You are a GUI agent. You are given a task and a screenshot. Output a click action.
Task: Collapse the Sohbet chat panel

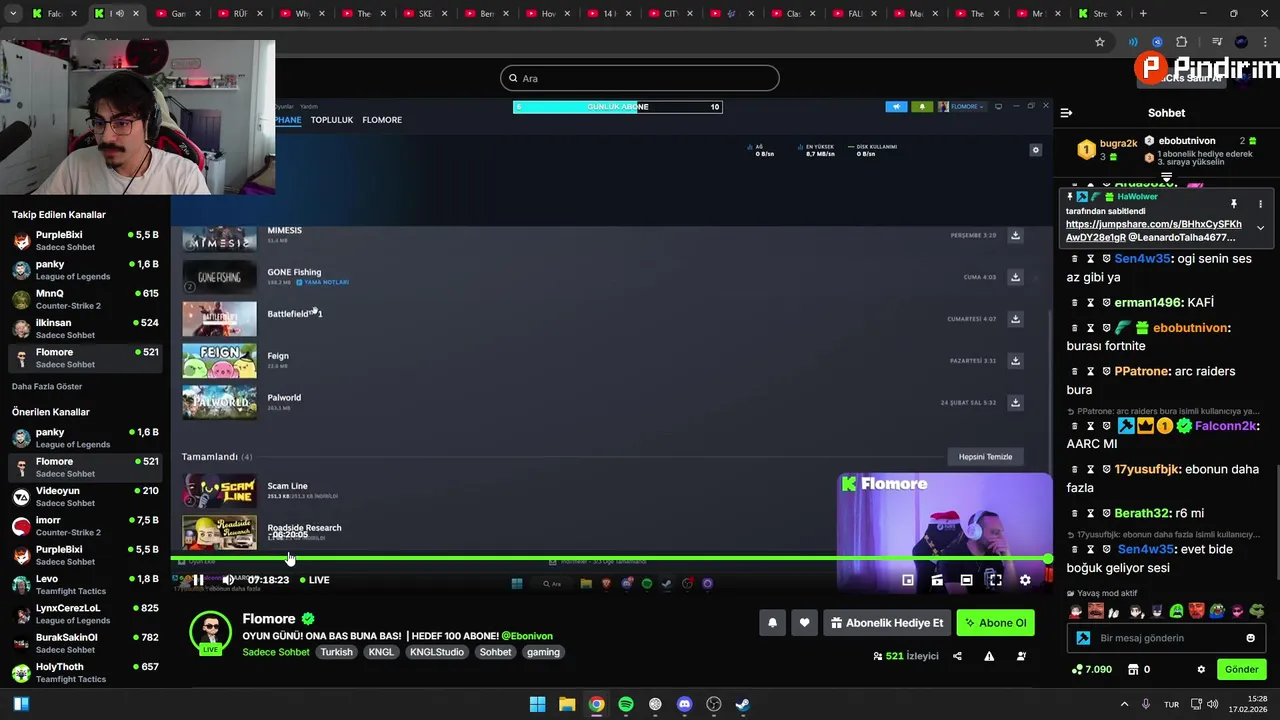[x=1066, y=113]
